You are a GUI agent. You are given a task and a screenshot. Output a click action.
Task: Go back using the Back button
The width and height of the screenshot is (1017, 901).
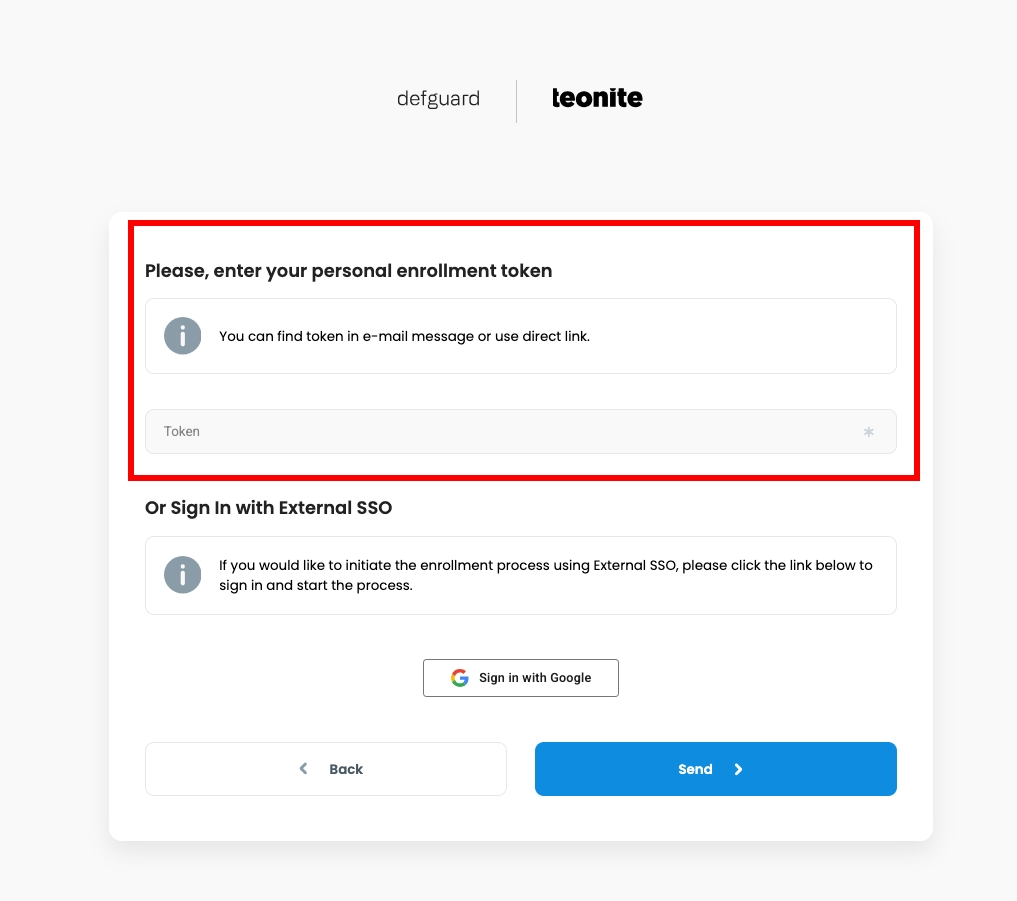click(x=326, y=769)
